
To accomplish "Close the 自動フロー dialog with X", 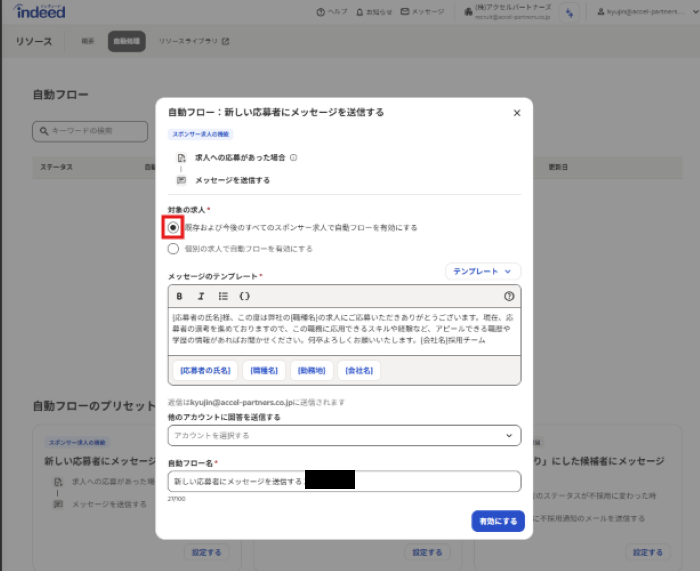I will pyautogui.click(x=516, y=113).
